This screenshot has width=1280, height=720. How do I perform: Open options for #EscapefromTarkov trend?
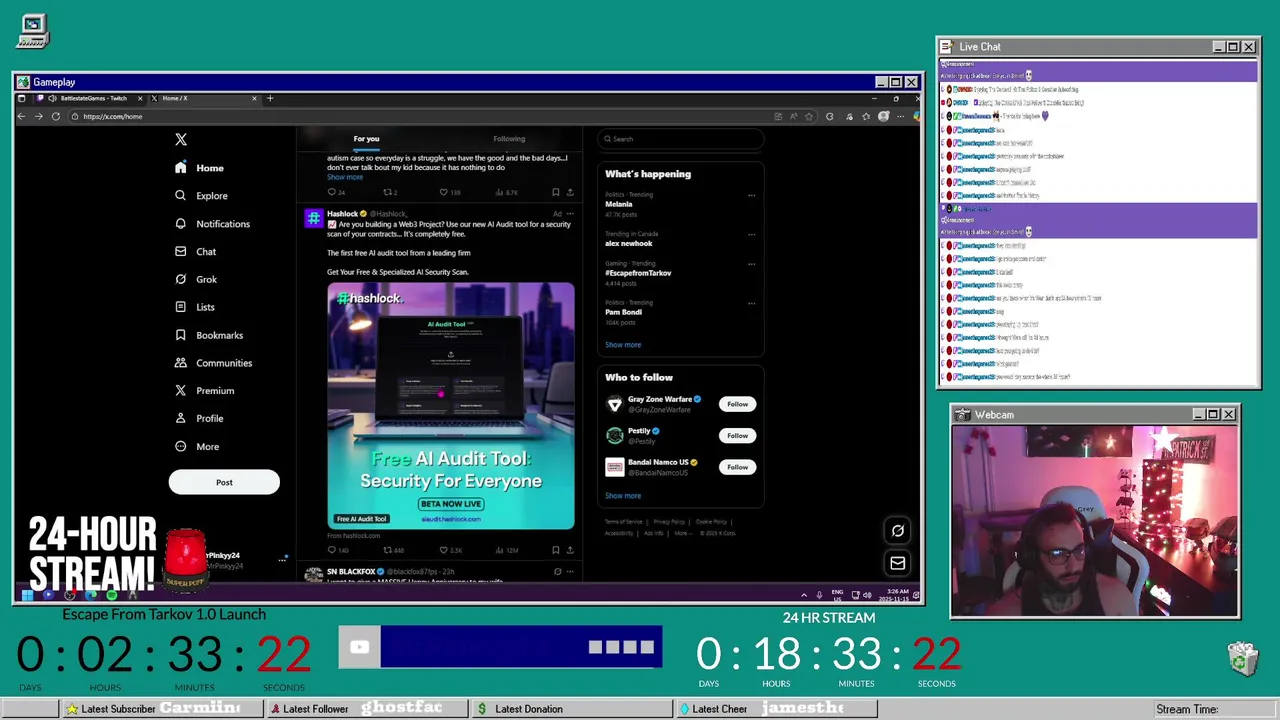tap(751, 265)
